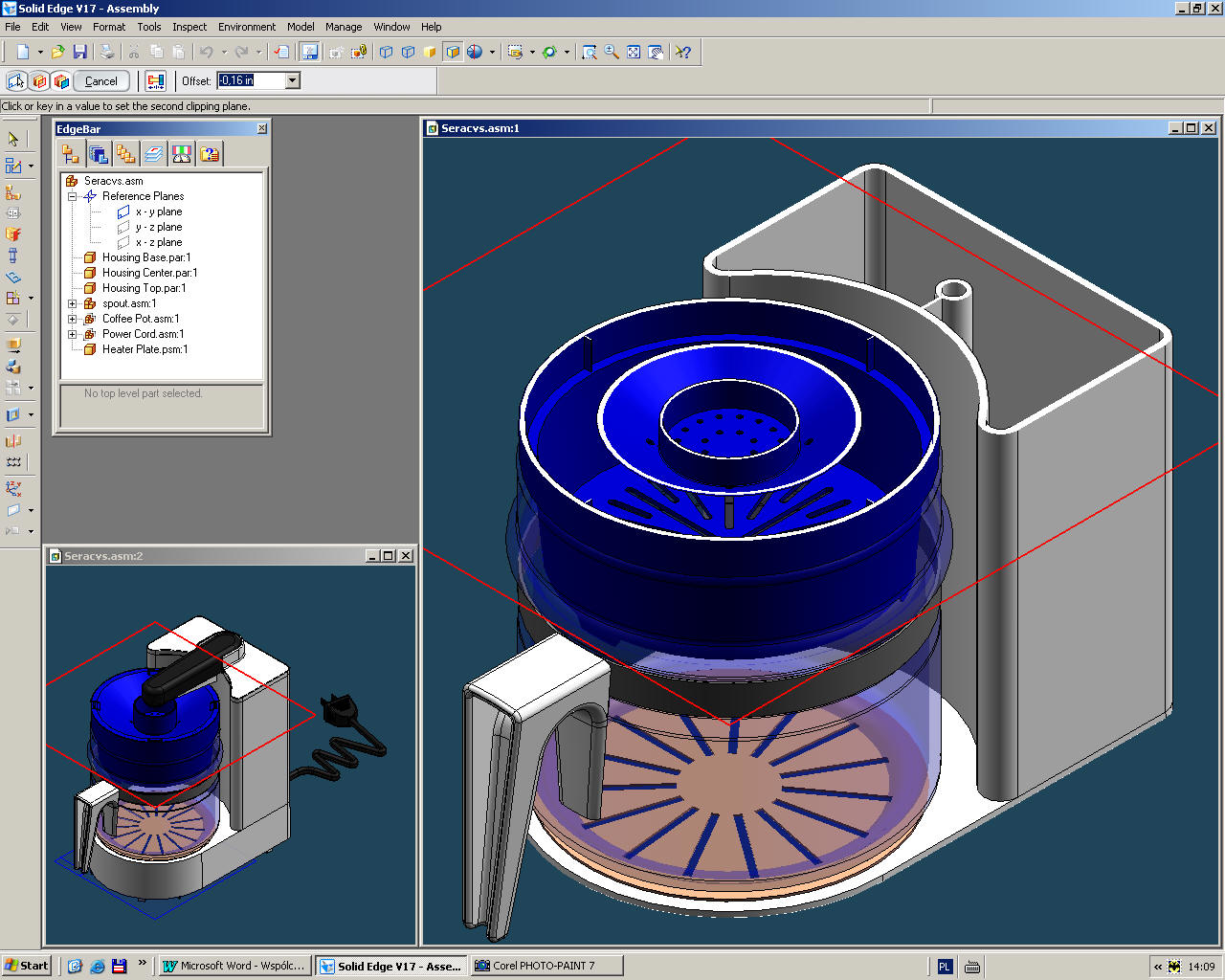Open the File menu
This screenshot has height=980, width=1225.
[x=12, y=27]
